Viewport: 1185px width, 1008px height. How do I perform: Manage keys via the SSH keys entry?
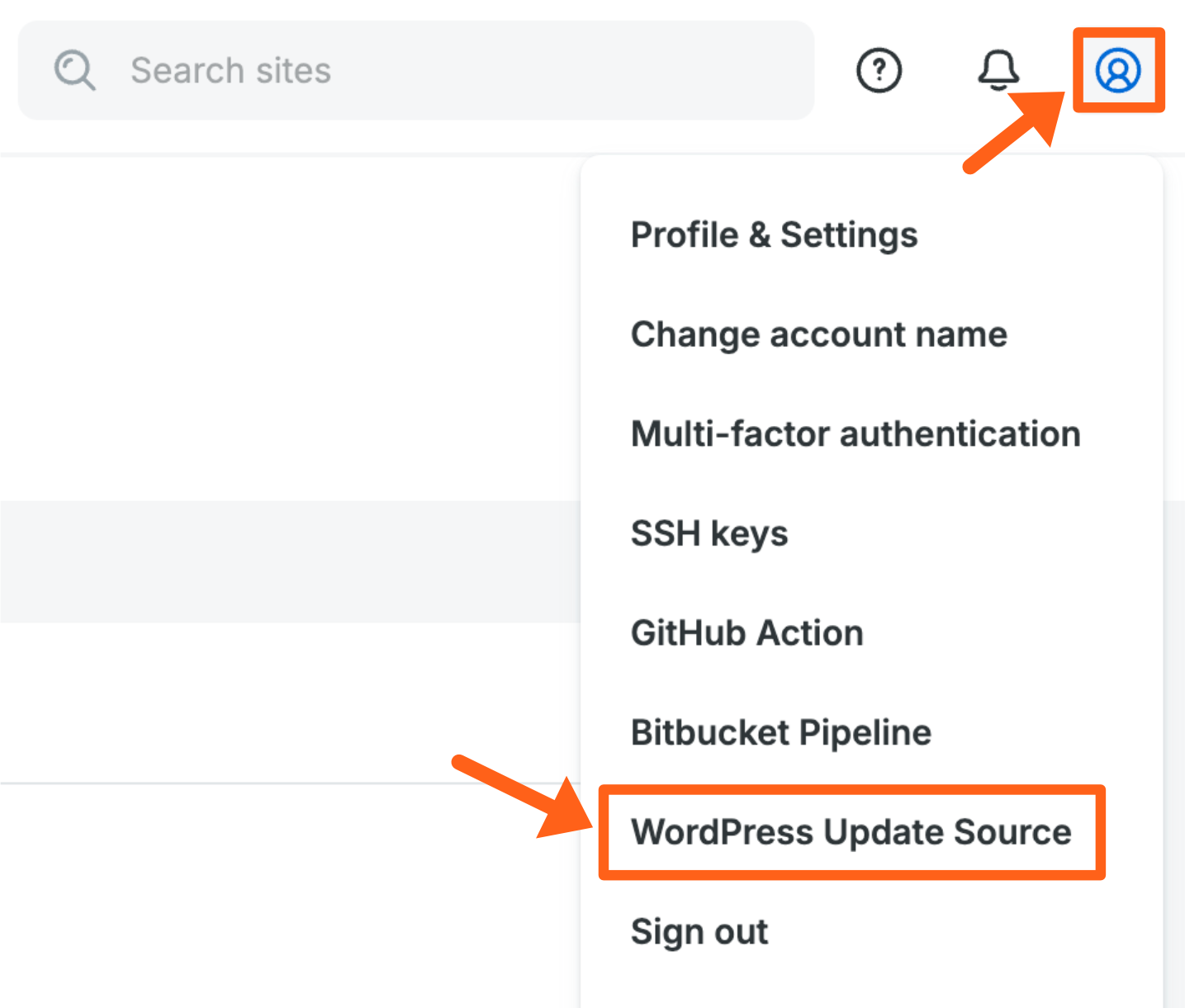click(x=709, y=533)
